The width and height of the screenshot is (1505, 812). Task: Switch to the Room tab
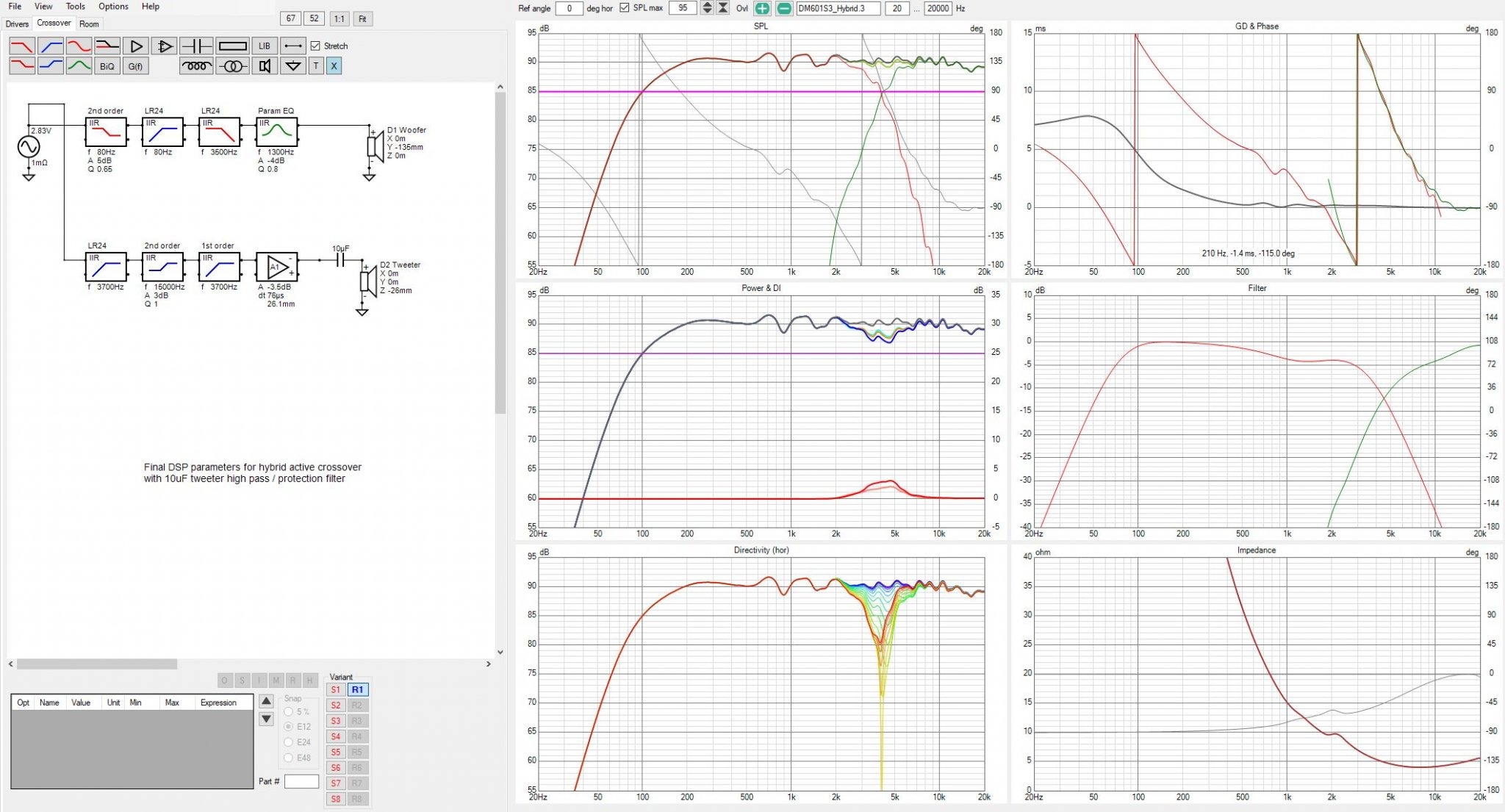point(89,24)
